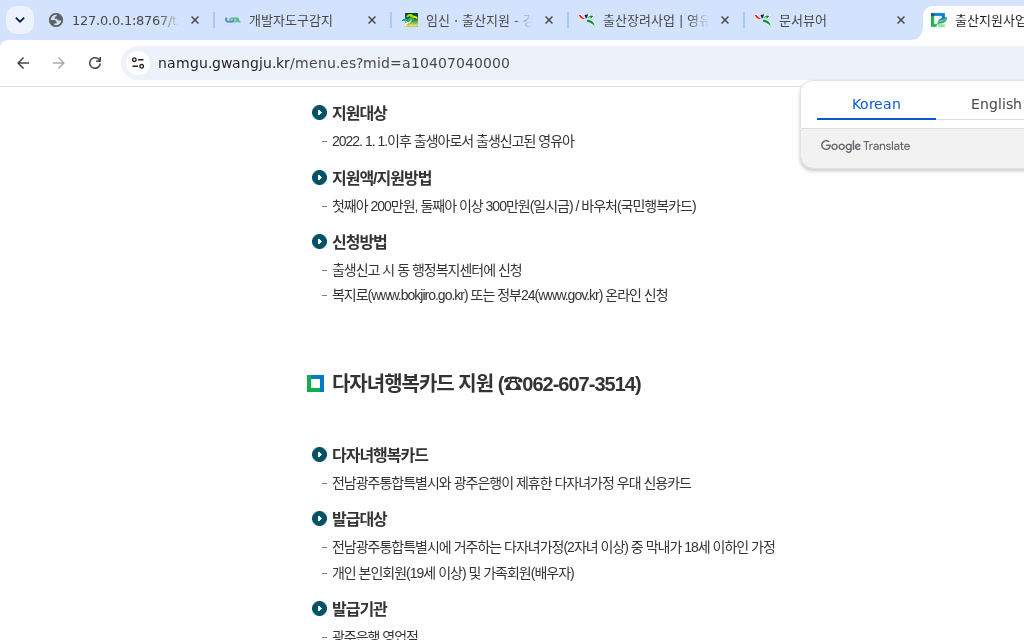
Task: Click the 복지로(www.bokjiro.go.kr) online application line
Action: point(500,295)
